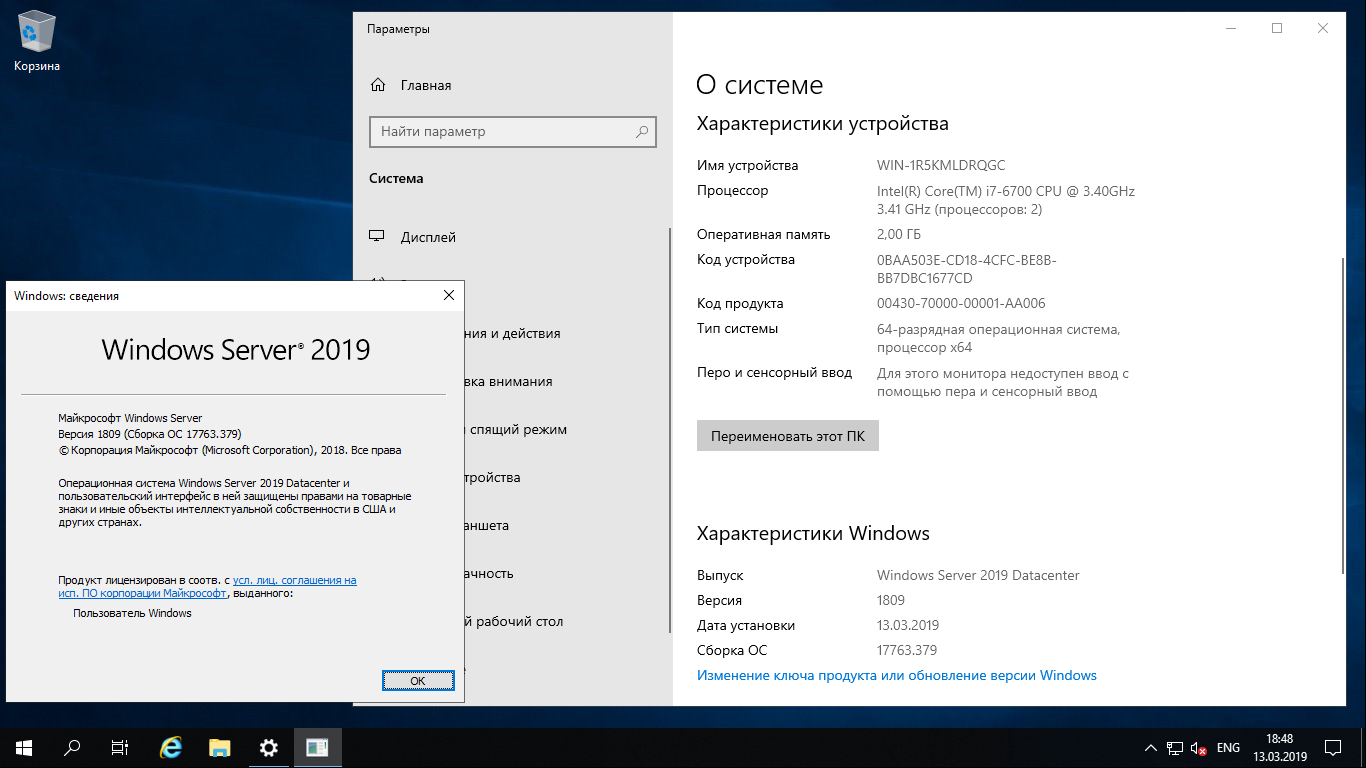Click Переименовать этот ПК button

pyautogui.click(x=788, y=436)
